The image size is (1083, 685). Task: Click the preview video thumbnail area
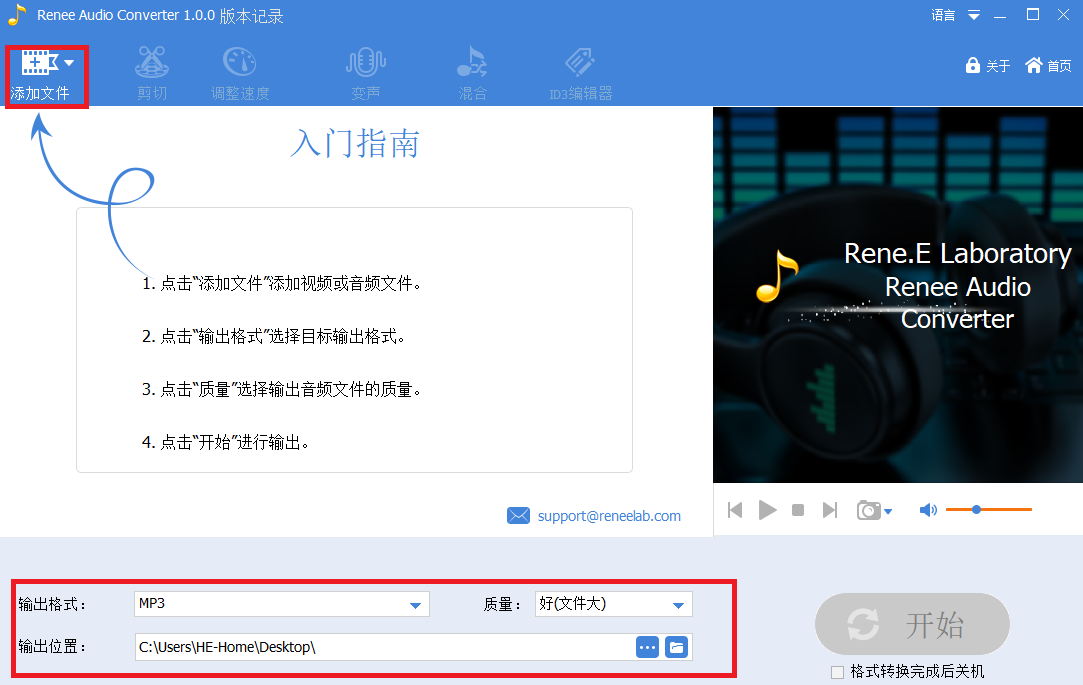tap(898, 295)
